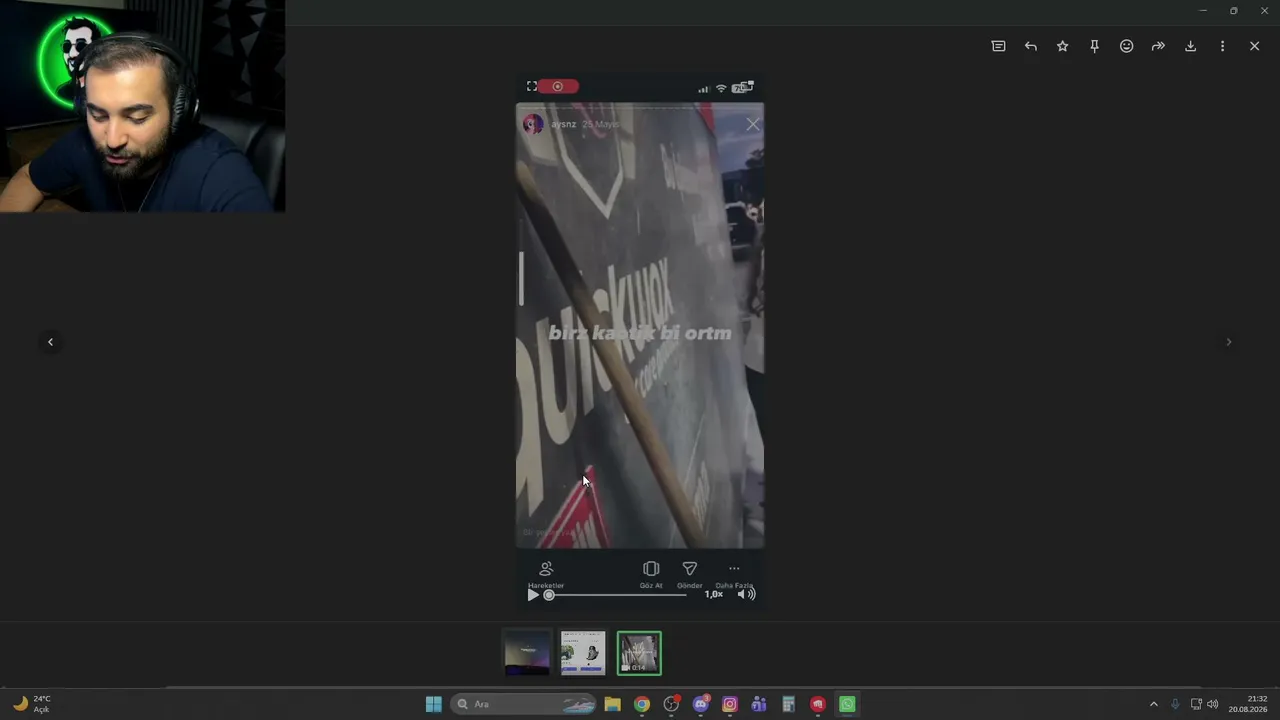Download the video using the download icon
The height and width of the screenshot is (720, 1280).
click(1190, 46)
